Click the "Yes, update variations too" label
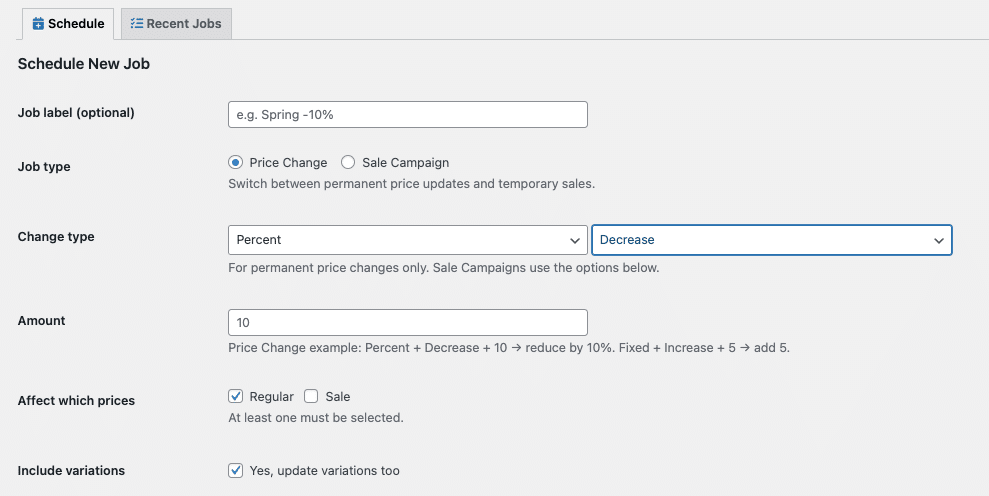This screenshot has width=989, height=496. click(x=324, y=470)
